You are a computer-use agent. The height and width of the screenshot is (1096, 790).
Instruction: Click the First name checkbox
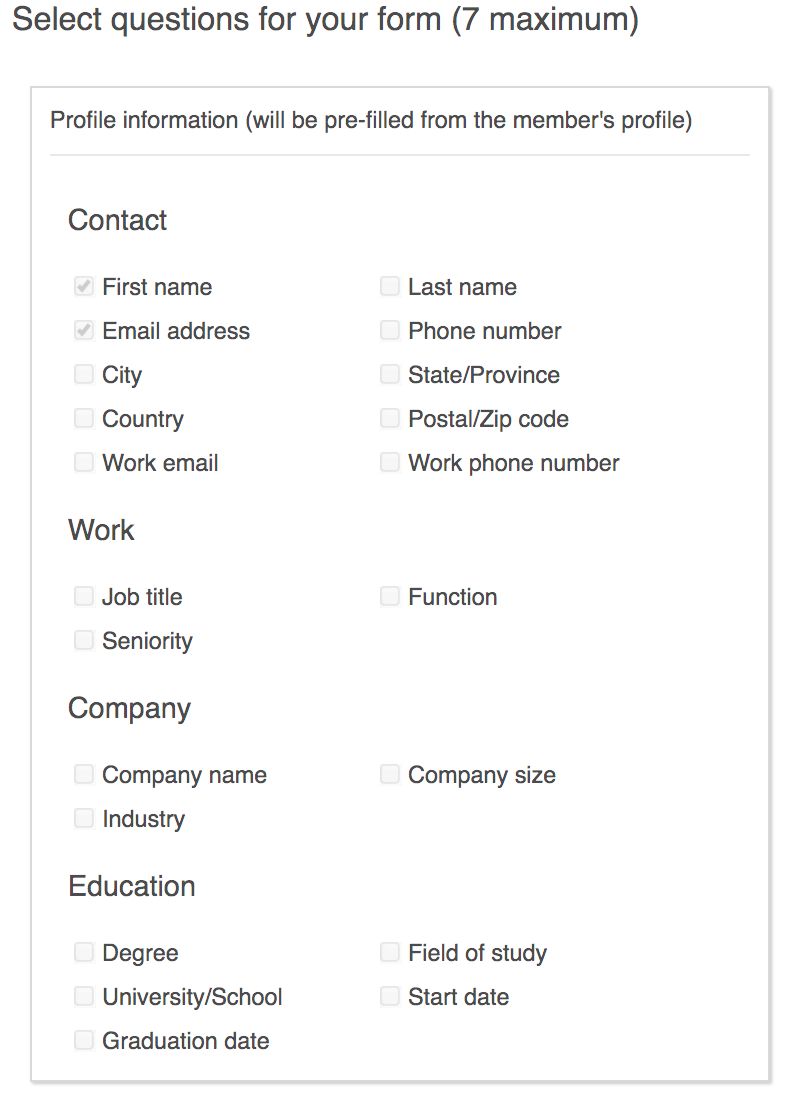pyautogui.click(x=84, y=287)
